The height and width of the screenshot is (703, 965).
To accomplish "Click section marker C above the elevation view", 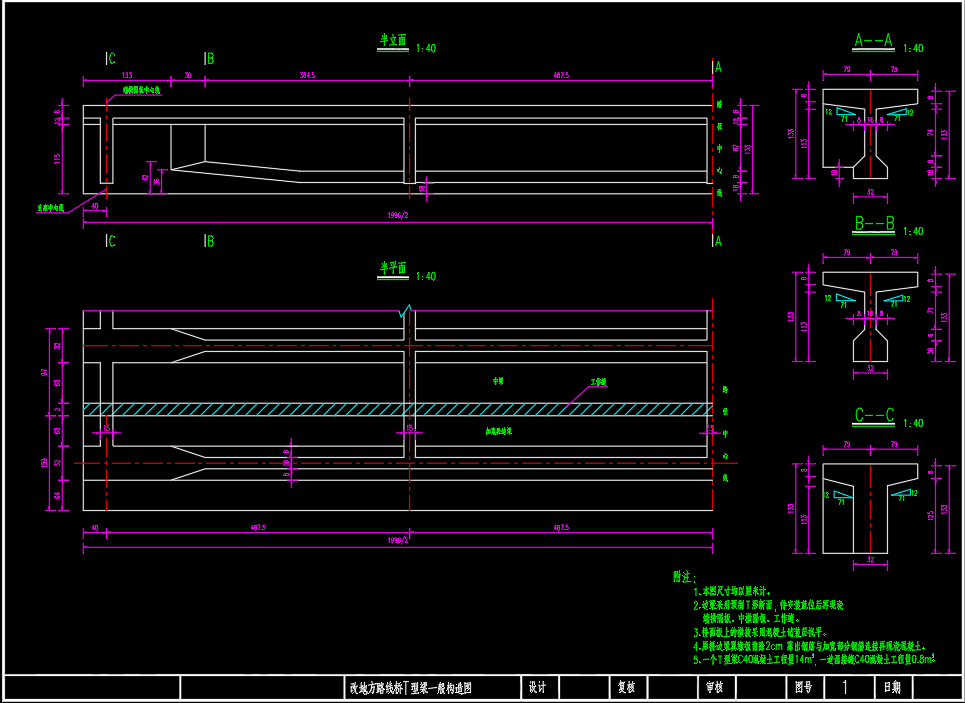I will pos(110,59).
